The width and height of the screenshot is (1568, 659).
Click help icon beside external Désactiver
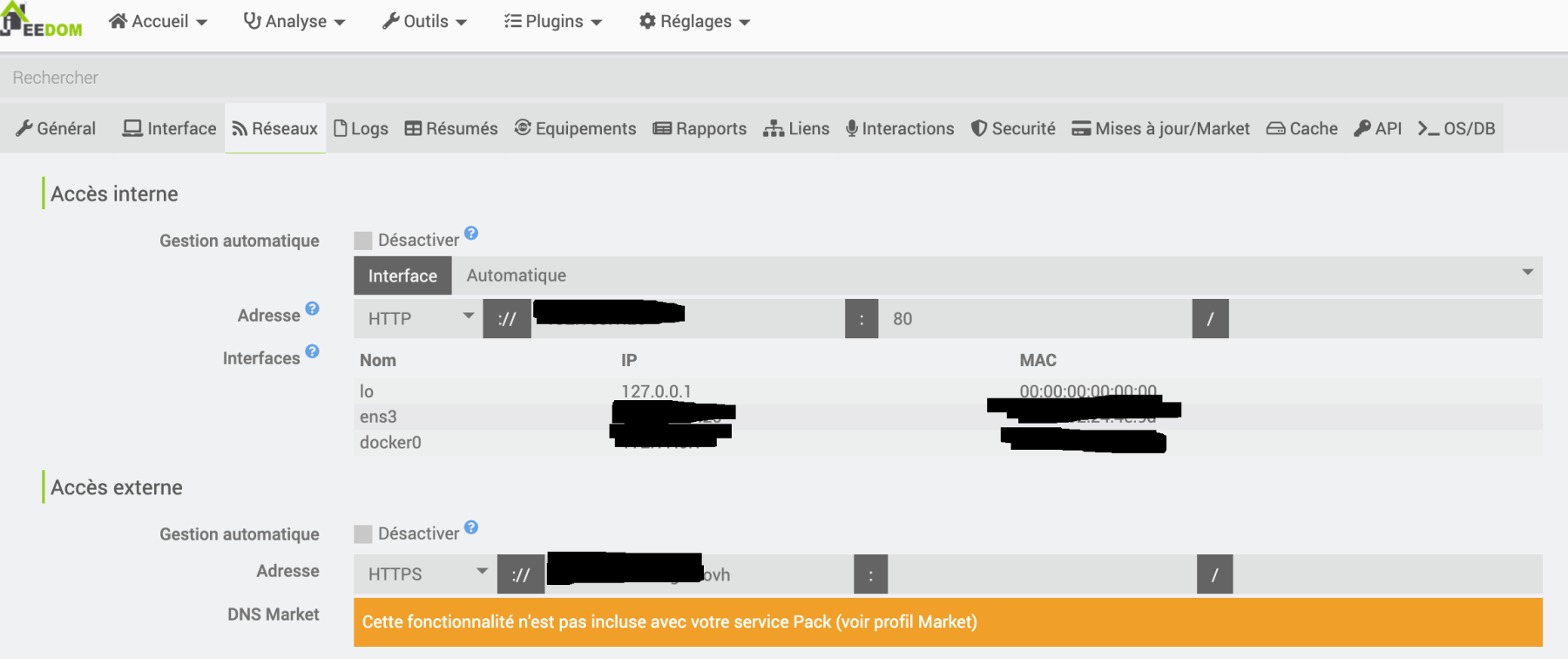pyautogui.click(x=471, y=527)
